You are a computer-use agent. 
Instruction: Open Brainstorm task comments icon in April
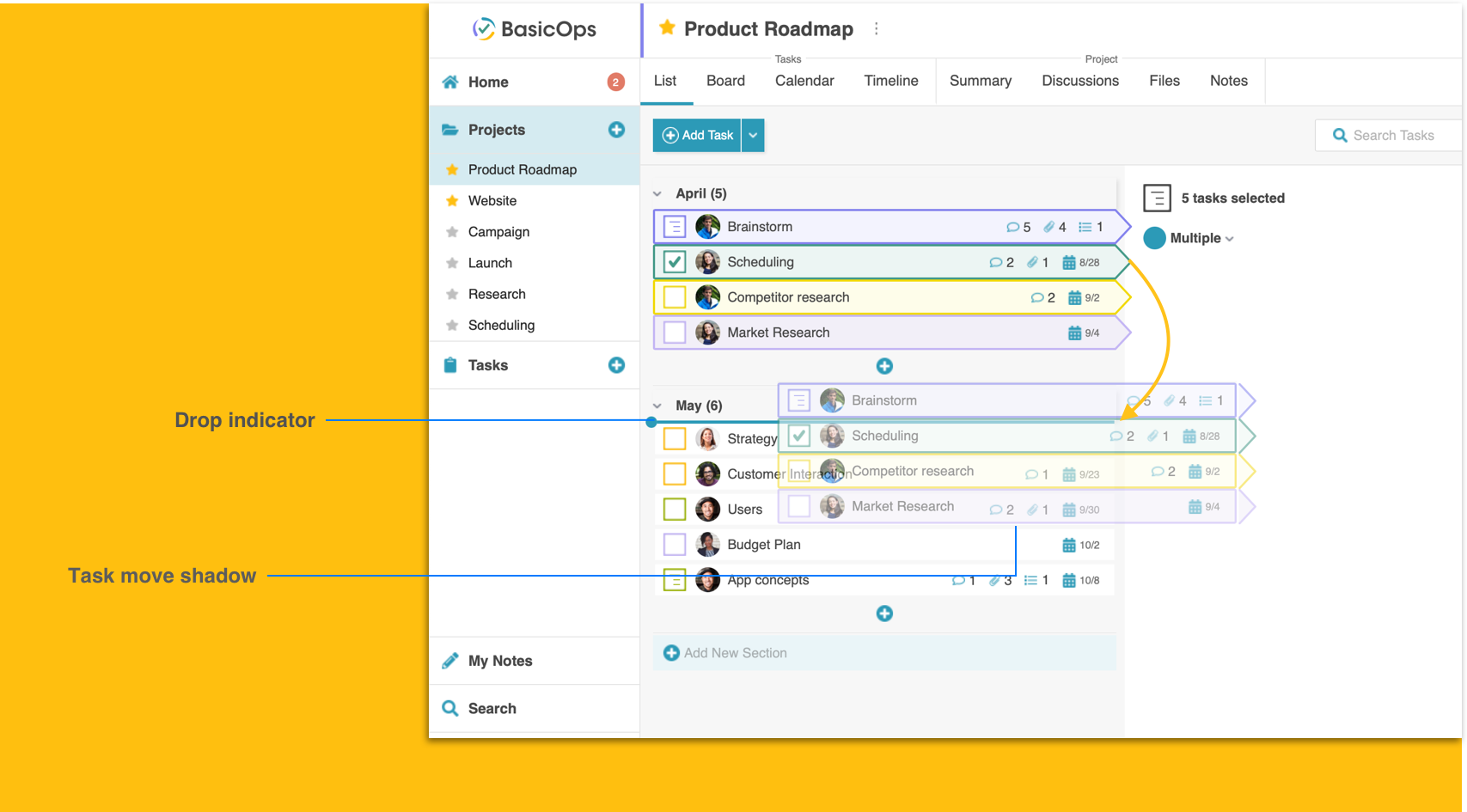(x=1012, y=228)
